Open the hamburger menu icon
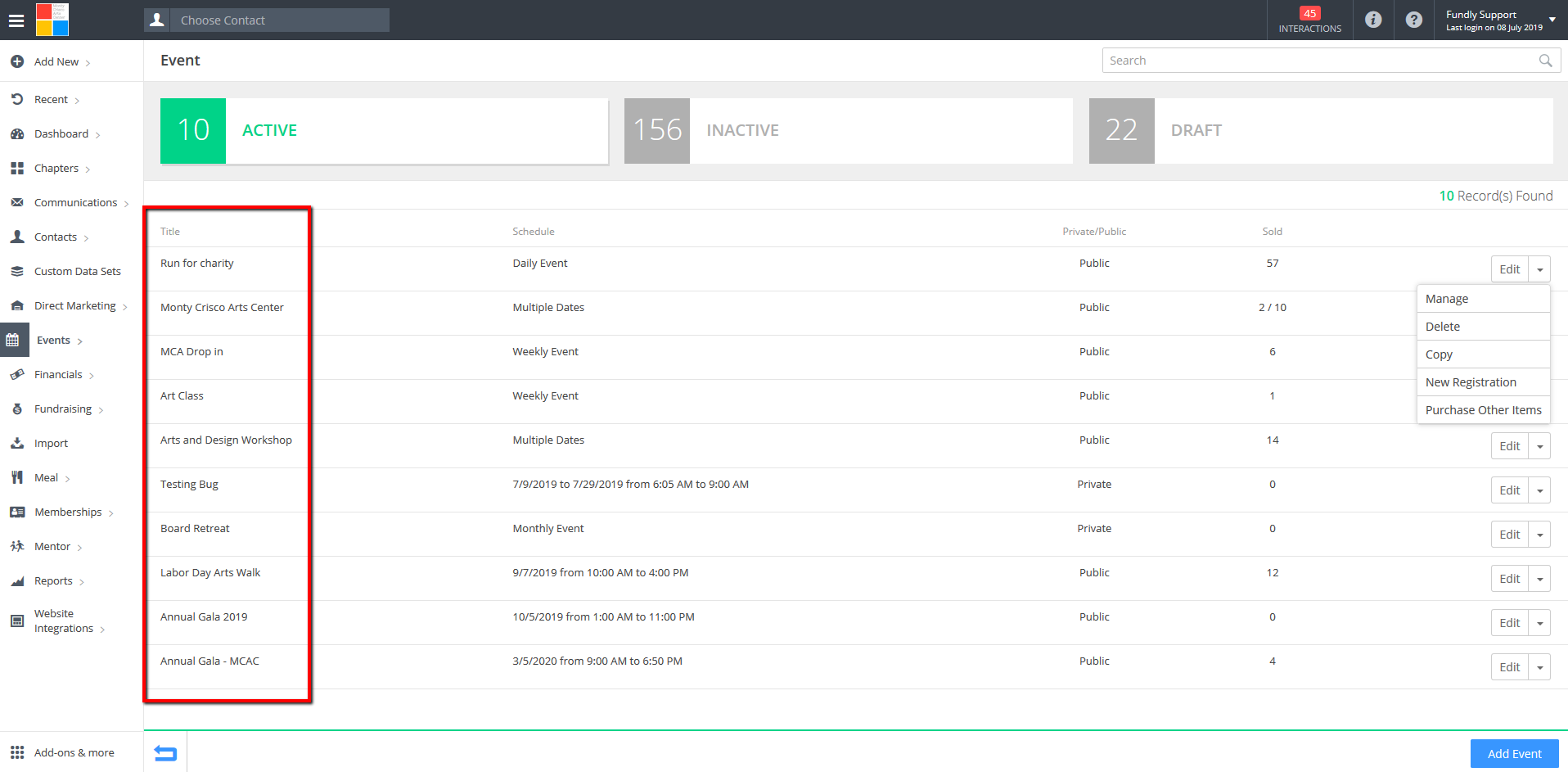1568x772 pixels. [x=16, y=20]
